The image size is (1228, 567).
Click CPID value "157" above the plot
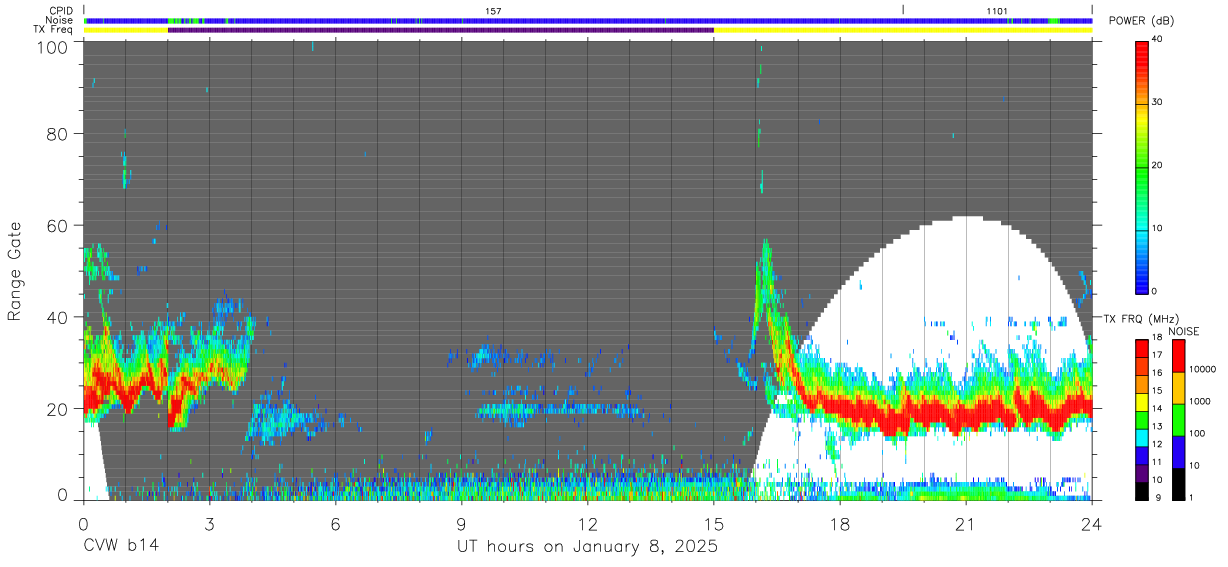pyautogui.click(x=493, y=10)
